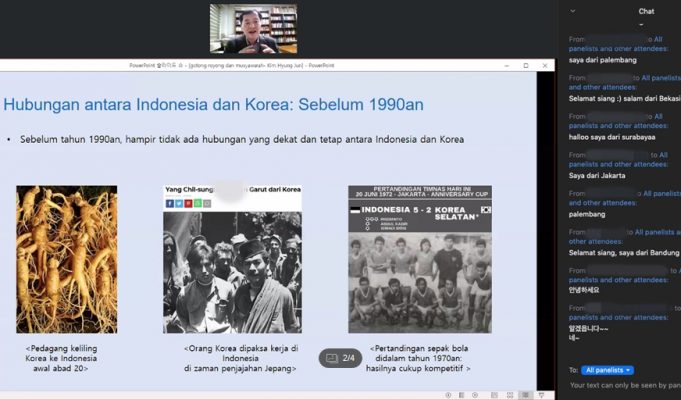This screenshot has width=681, height=400.
Task: Click the Indonesia vs Korea football team photo
Action: 420,259
